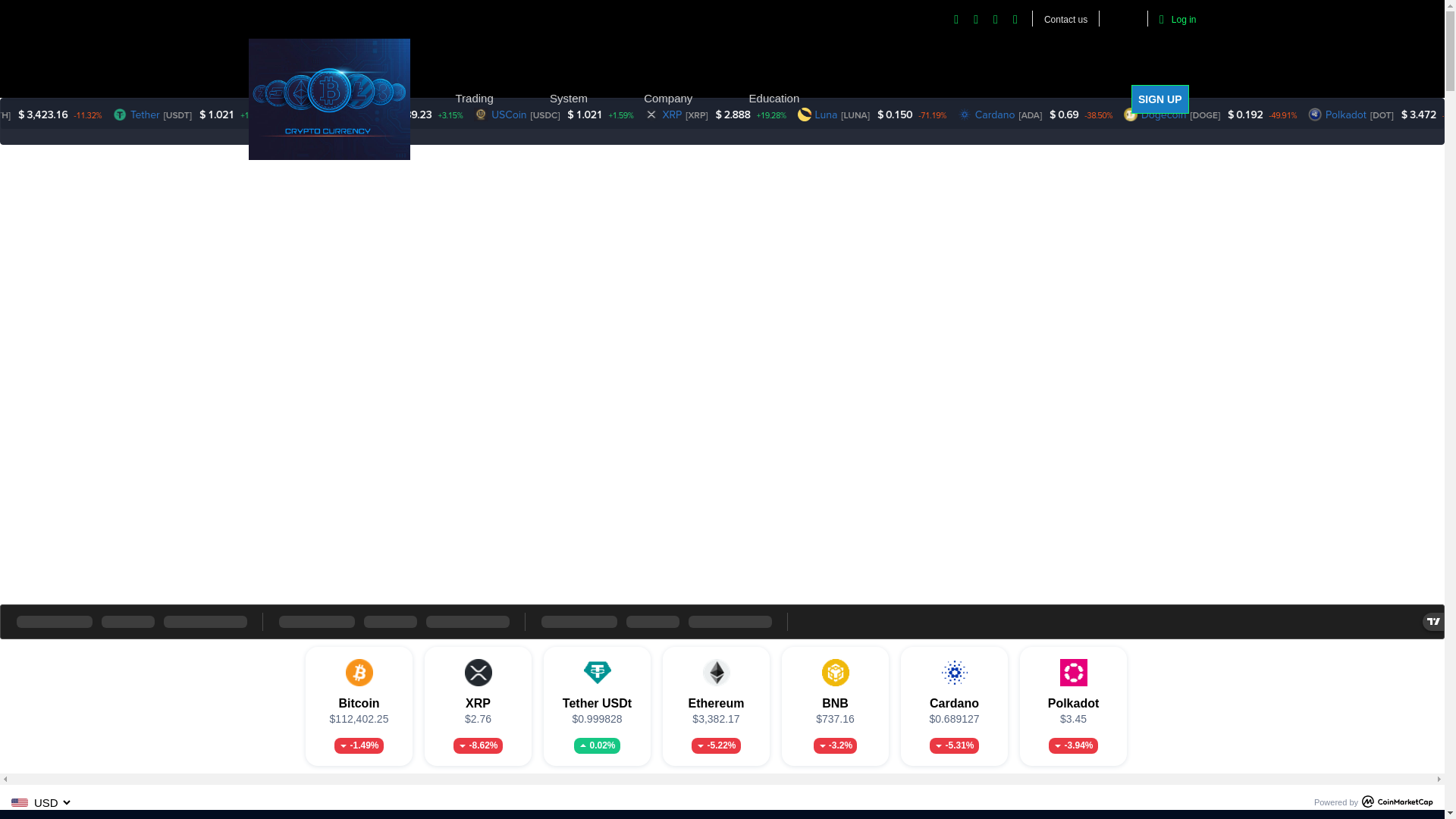Click Cardano -5.31% change badge
Viewport: 1456px width, 819px height.
[x=954, y=746]
